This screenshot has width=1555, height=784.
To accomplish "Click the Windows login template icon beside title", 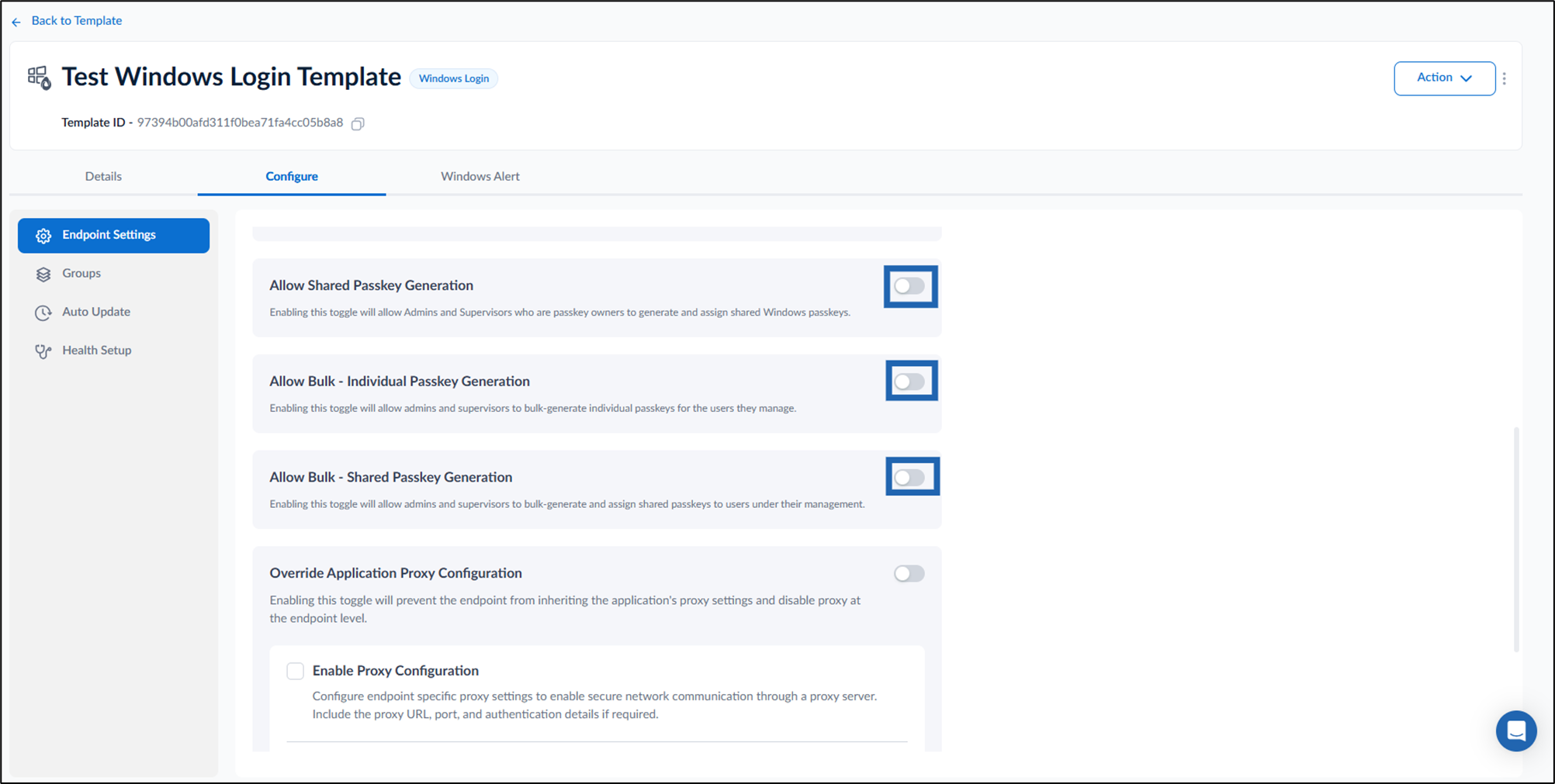I will 39,78.
